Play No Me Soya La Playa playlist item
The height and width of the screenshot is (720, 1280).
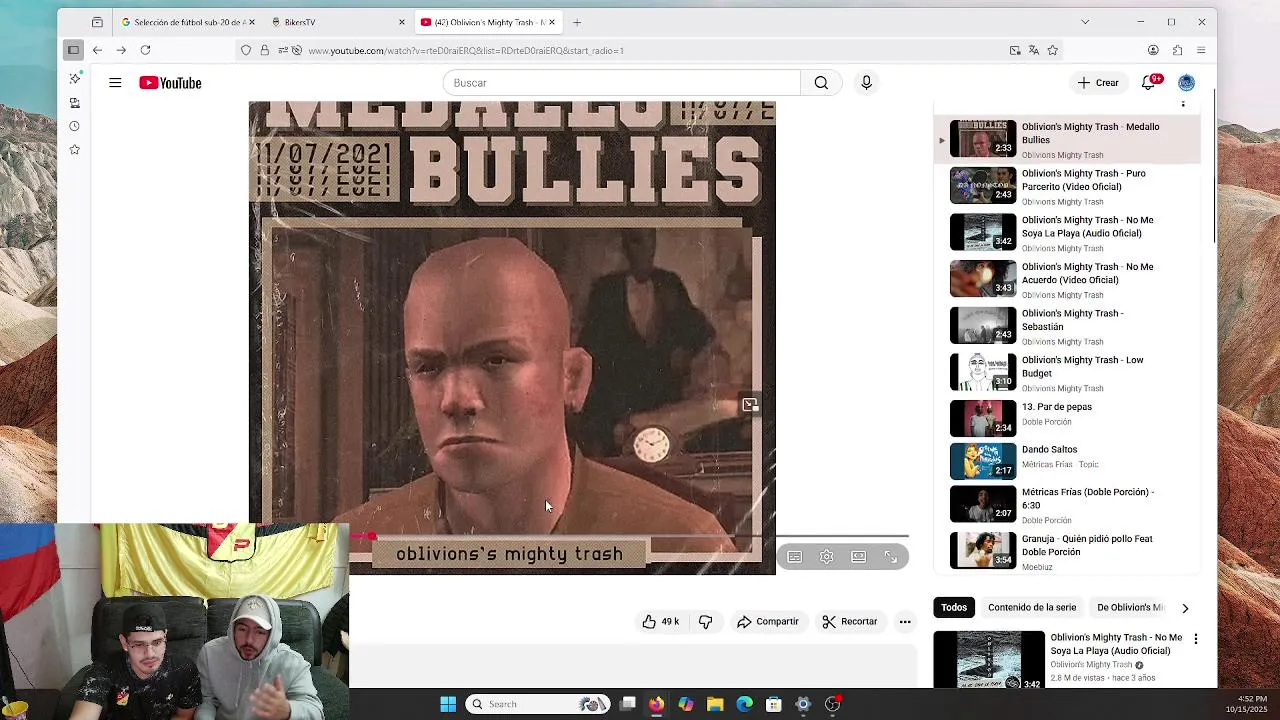tap(1068, 233)
